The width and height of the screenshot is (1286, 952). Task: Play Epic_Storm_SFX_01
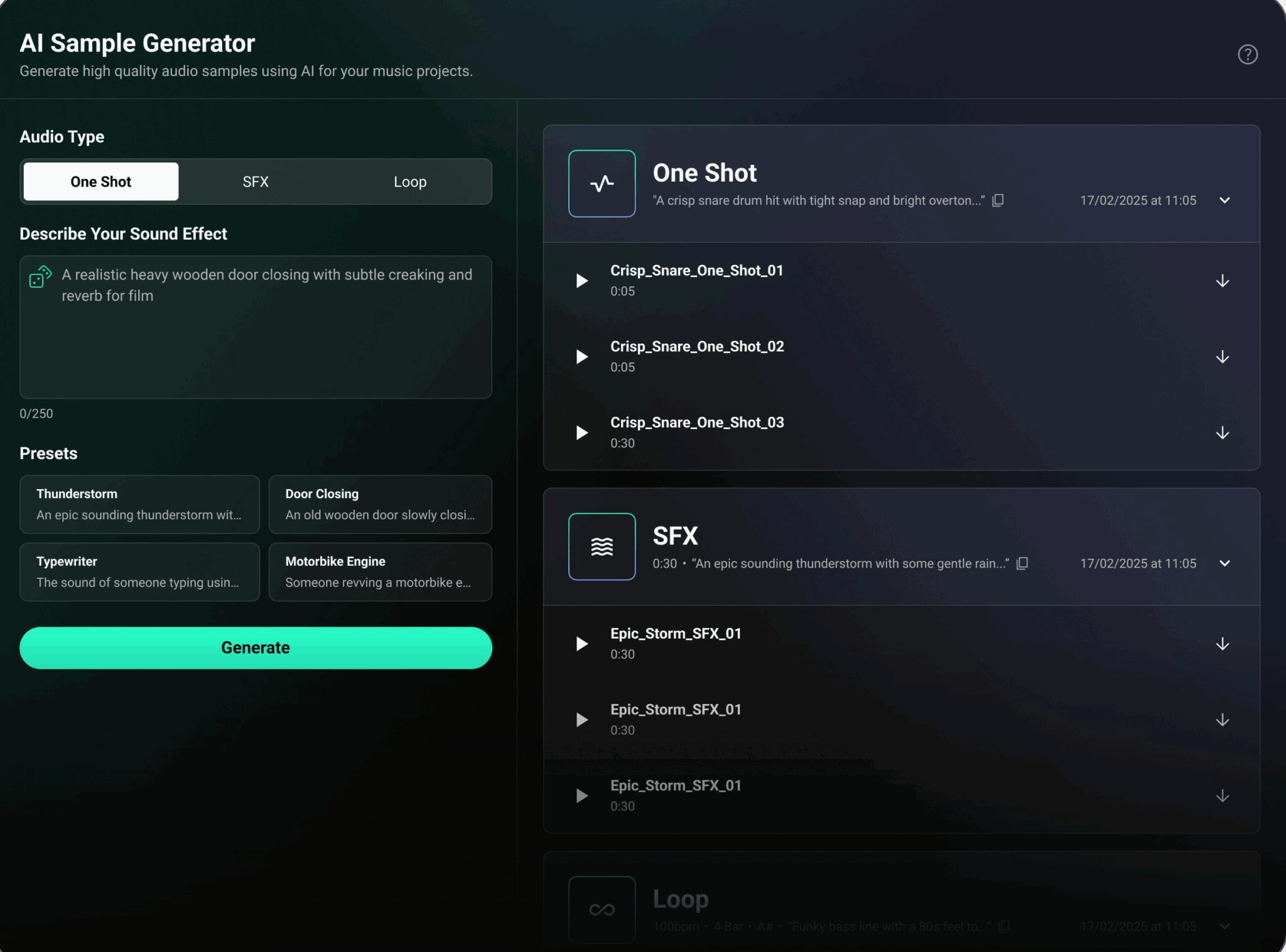click(581, 644)
